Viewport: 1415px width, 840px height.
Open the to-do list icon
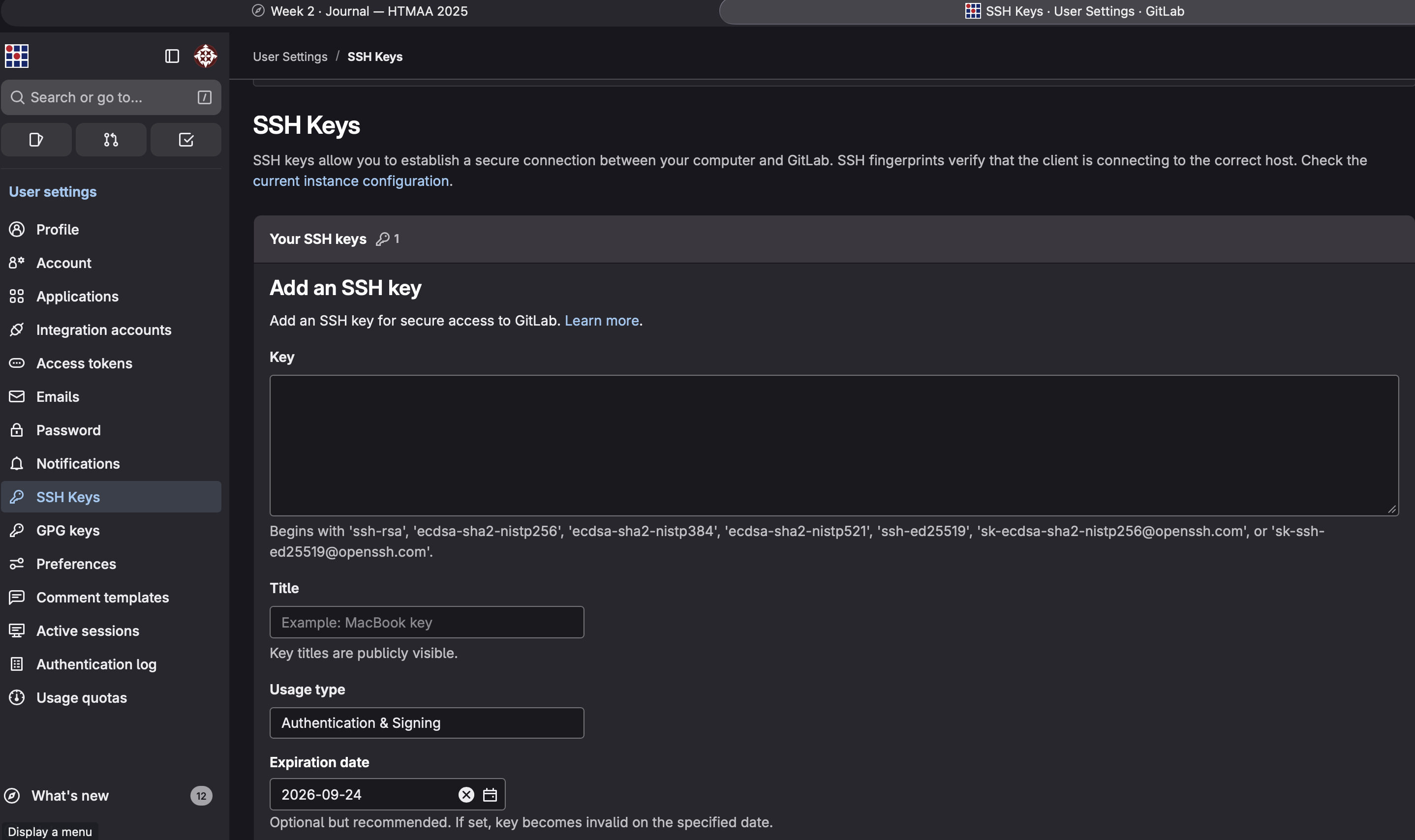click(x=185, y=140)
